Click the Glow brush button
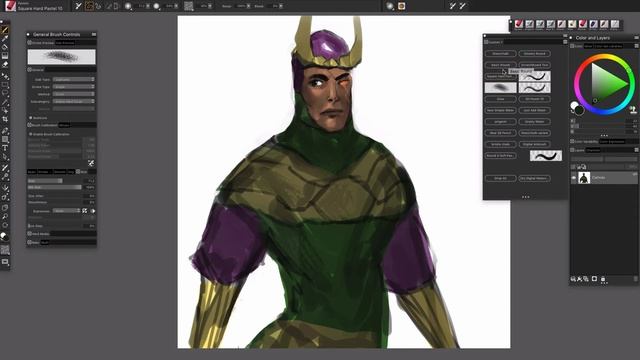 click(x=500, y=99)
